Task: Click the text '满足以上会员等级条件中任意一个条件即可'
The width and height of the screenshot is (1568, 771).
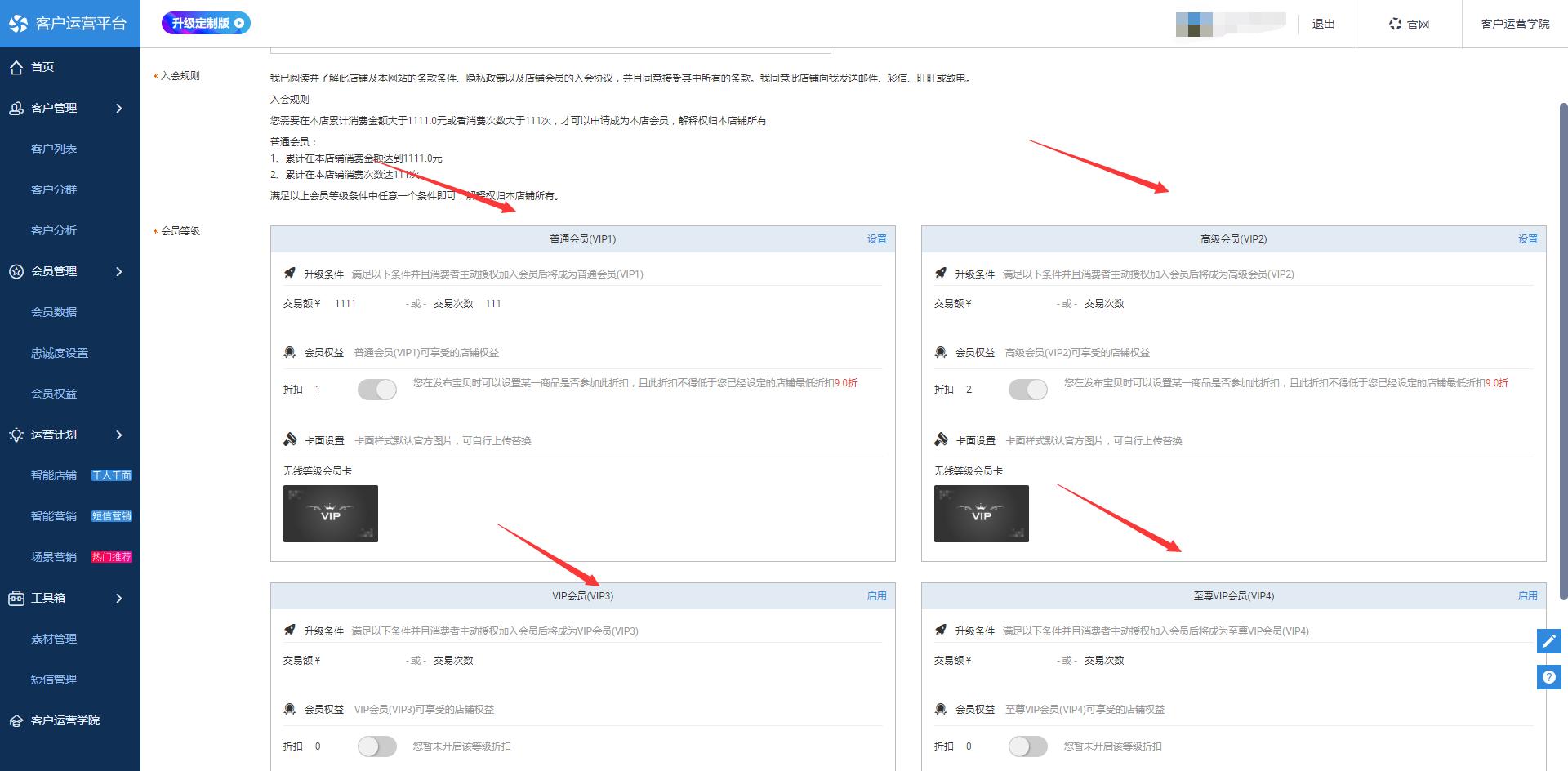Action: point(363,196)
